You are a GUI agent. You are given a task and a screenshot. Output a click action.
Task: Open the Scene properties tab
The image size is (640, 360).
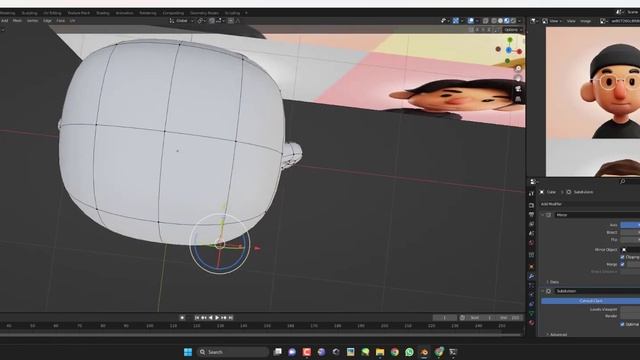(531, 233)
